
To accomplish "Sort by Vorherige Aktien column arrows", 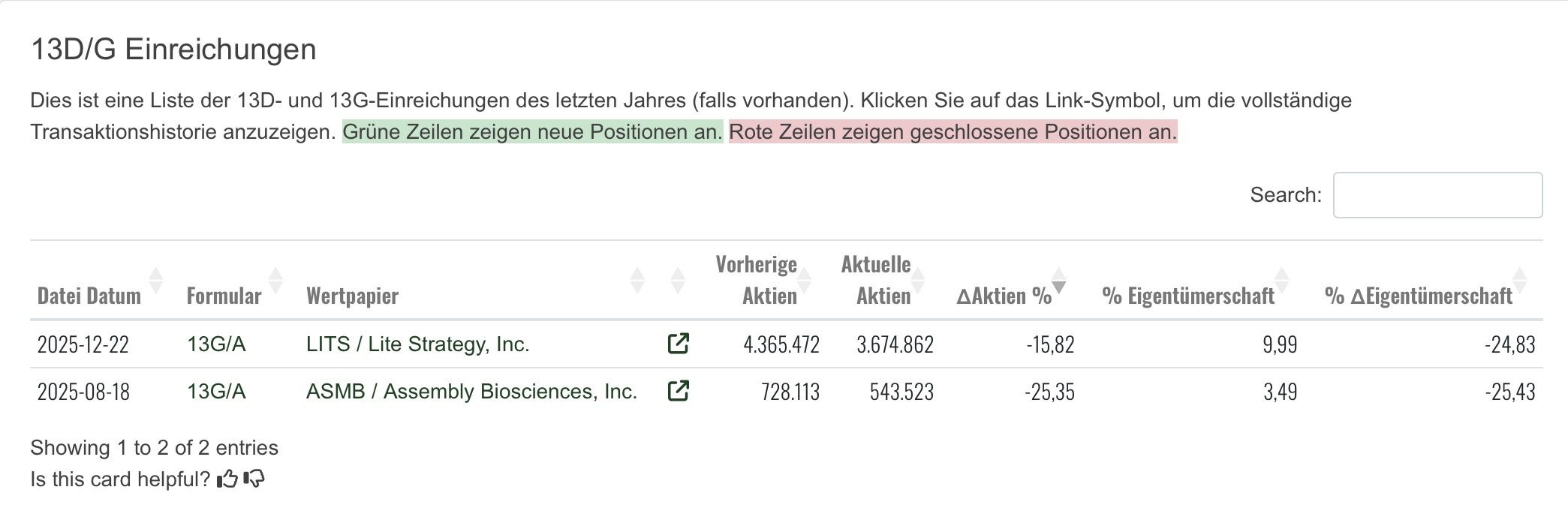I will [804, 280].
